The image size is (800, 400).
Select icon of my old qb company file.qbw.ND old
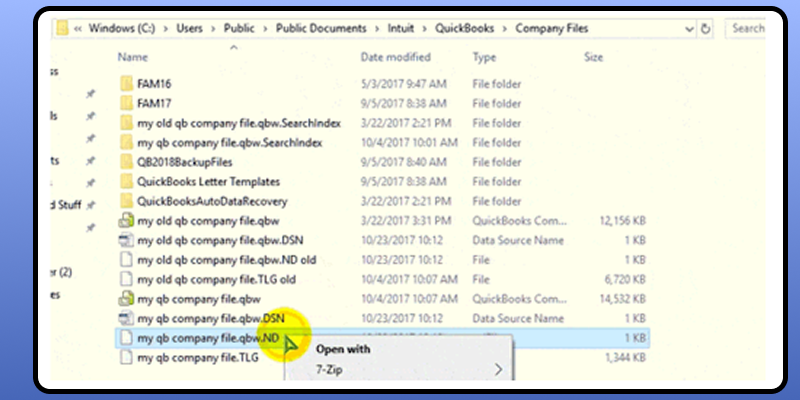(126, 260)
